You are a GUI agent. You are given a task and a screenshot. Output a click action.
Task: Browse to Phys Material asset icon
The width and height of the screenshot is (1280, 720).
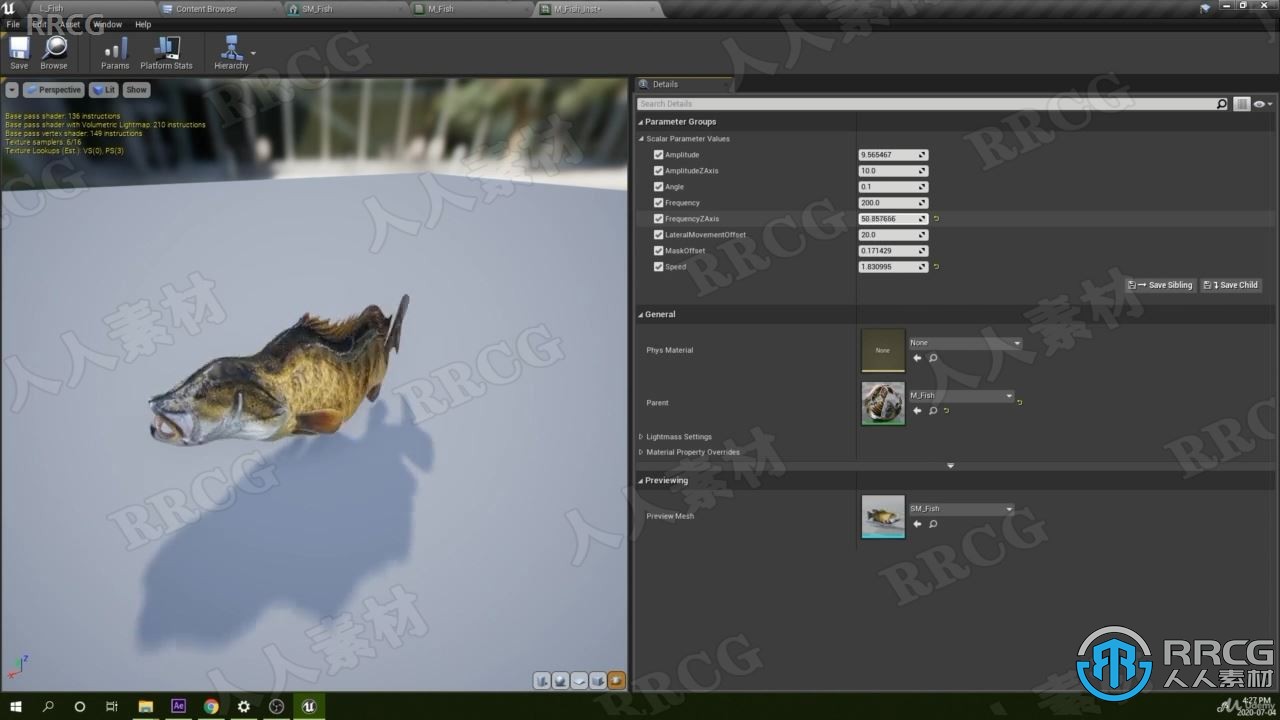click(933, 358)
